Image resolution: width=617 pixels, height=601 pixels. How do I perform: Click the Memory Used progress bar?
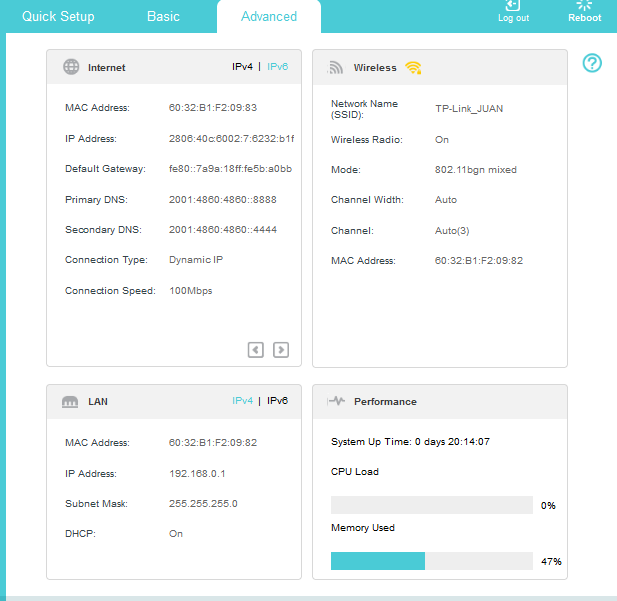pyautogui.click(x=431, y=561)
